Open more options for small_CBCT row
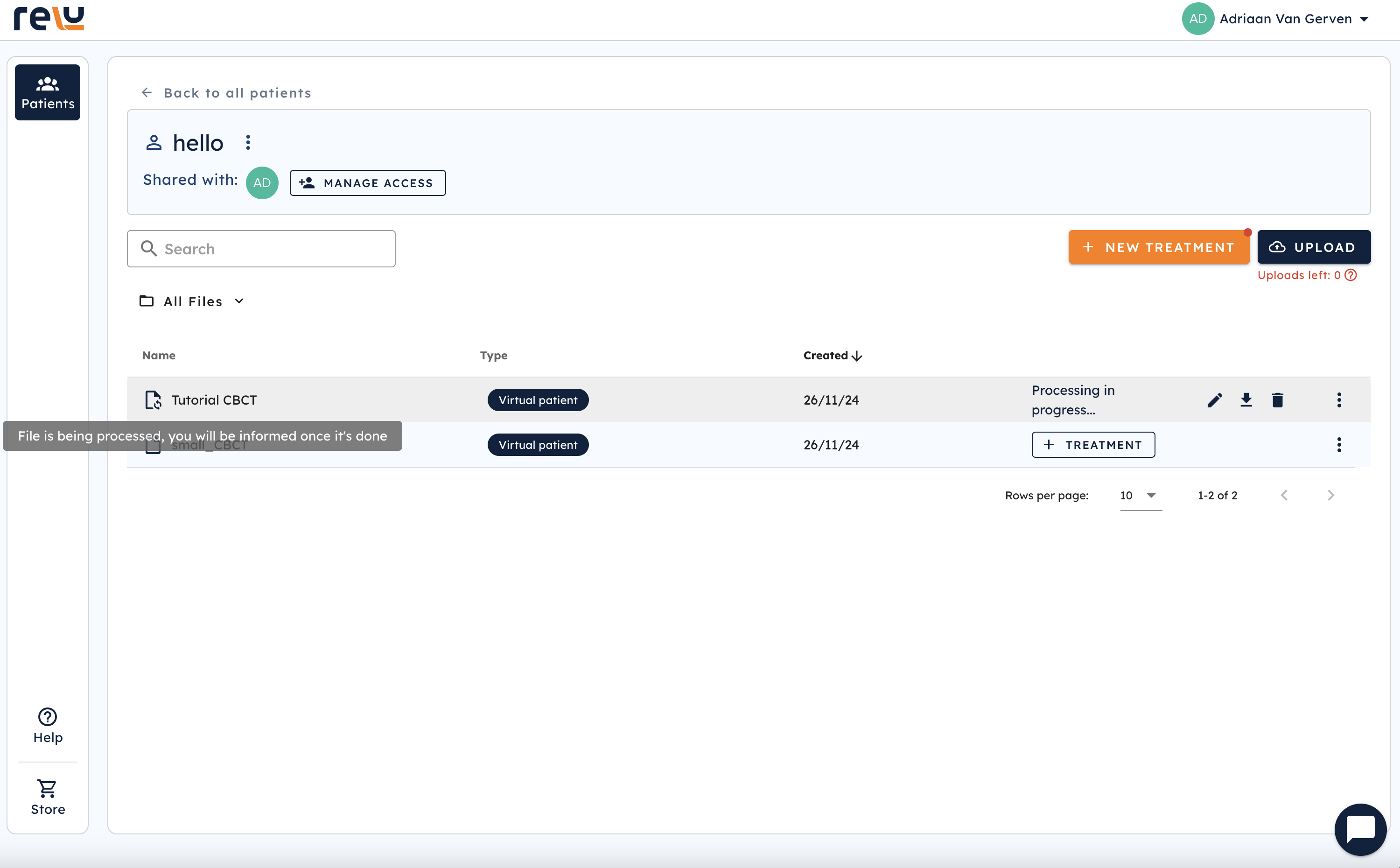 [x=1339, y=444]
